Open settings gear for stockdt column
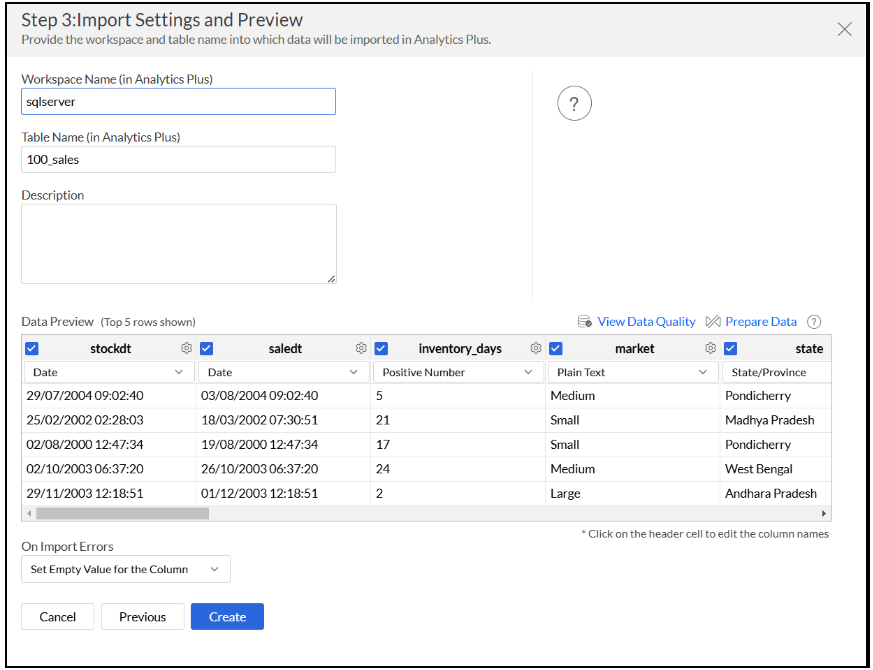873x670 pixels. tap(186, 348)
